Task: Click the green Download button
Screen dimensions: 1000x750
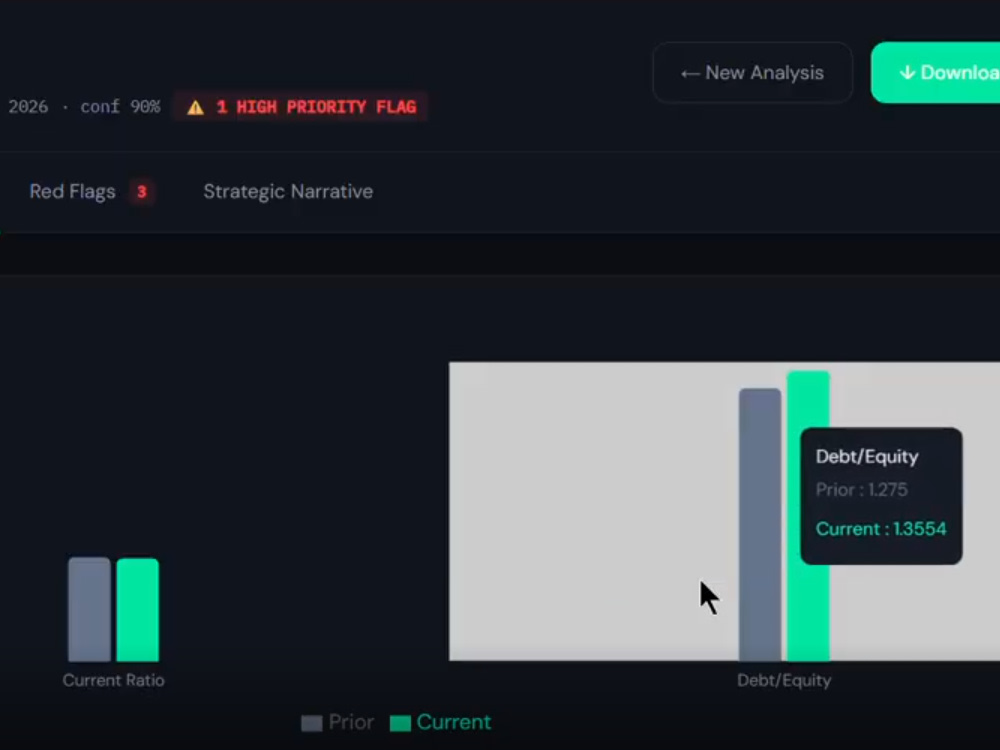Action: pos(936,73)
